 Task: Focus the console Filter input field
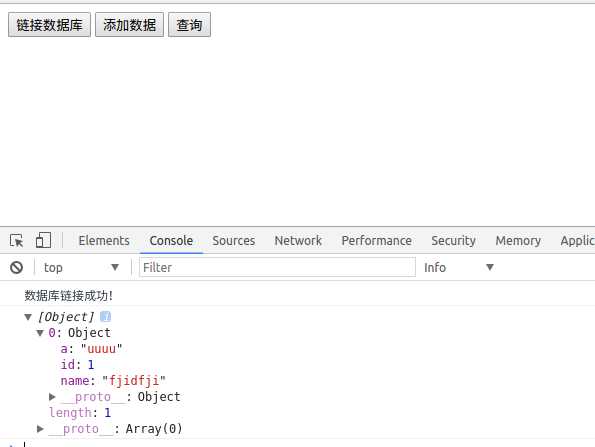point(277,268)
